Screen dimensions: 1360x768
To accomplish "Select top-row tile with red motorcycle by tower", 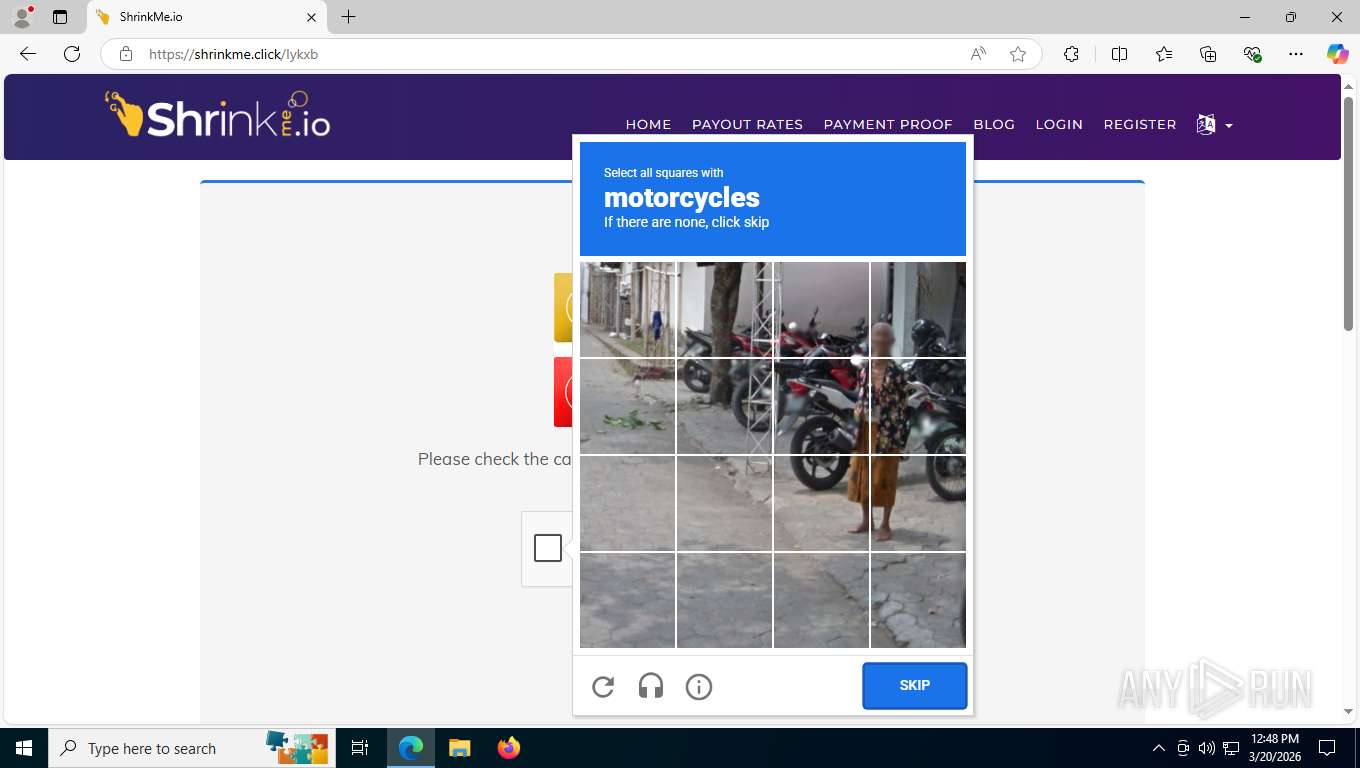I will click(724, 309).
